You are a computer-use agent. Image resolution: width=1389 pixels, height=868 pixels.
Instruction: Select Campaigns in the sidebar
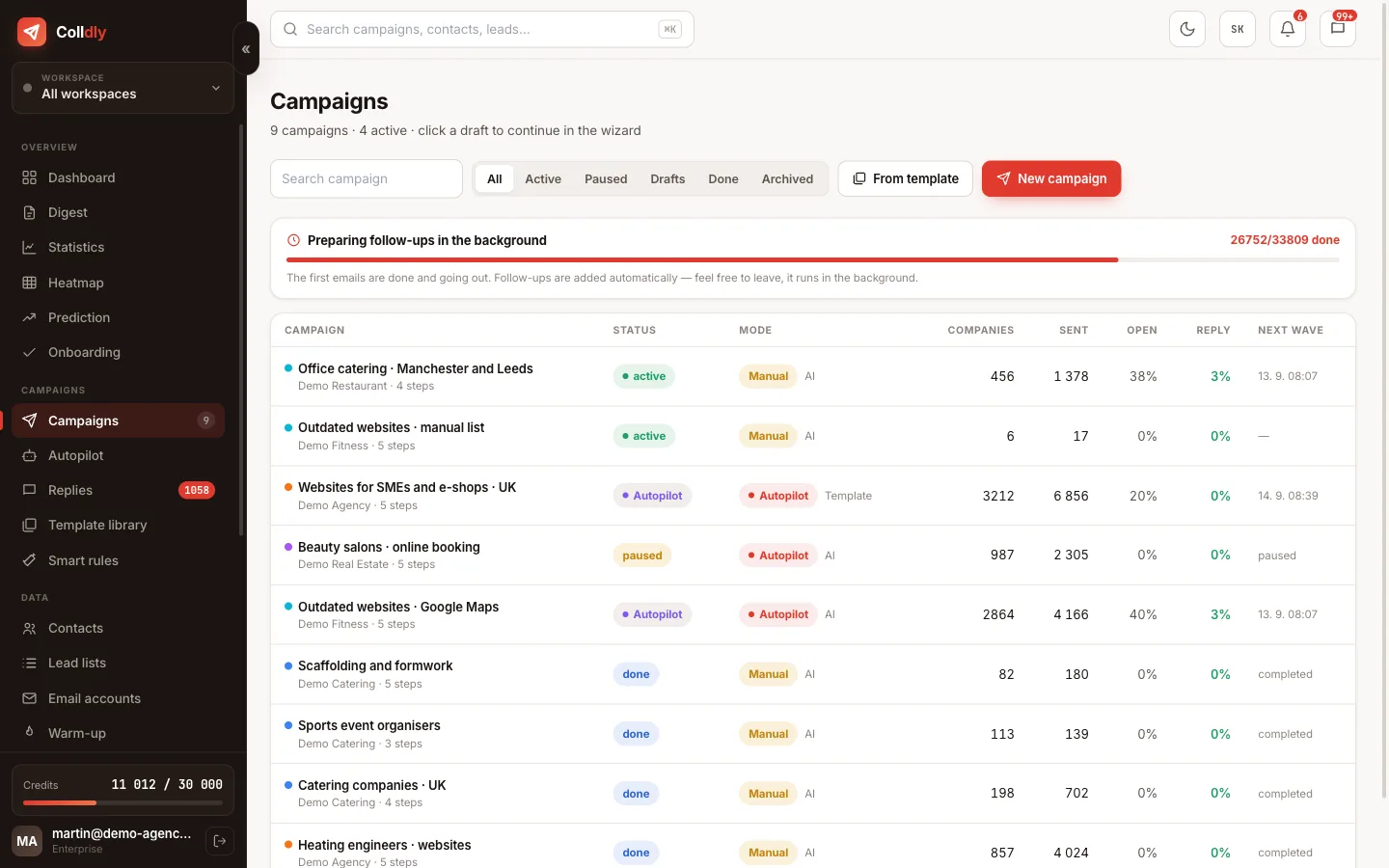pyautogui.click(x=118, y=420)
